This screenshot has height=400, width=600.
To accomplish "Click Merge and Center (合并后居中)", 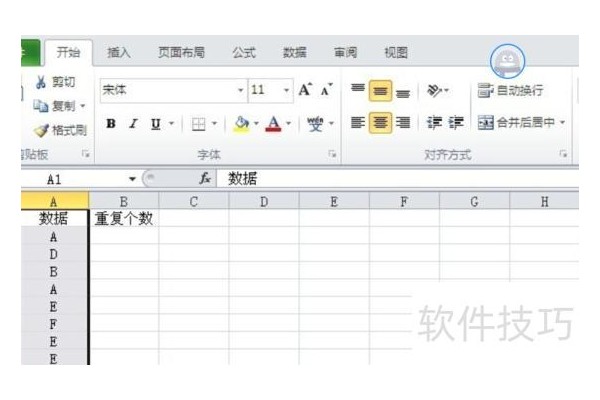I will (517, 122).
